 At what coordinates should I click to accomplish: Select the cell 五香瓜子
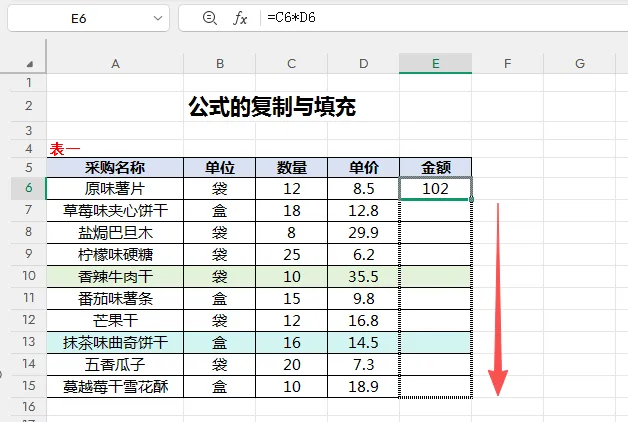[x=115, y=365]
